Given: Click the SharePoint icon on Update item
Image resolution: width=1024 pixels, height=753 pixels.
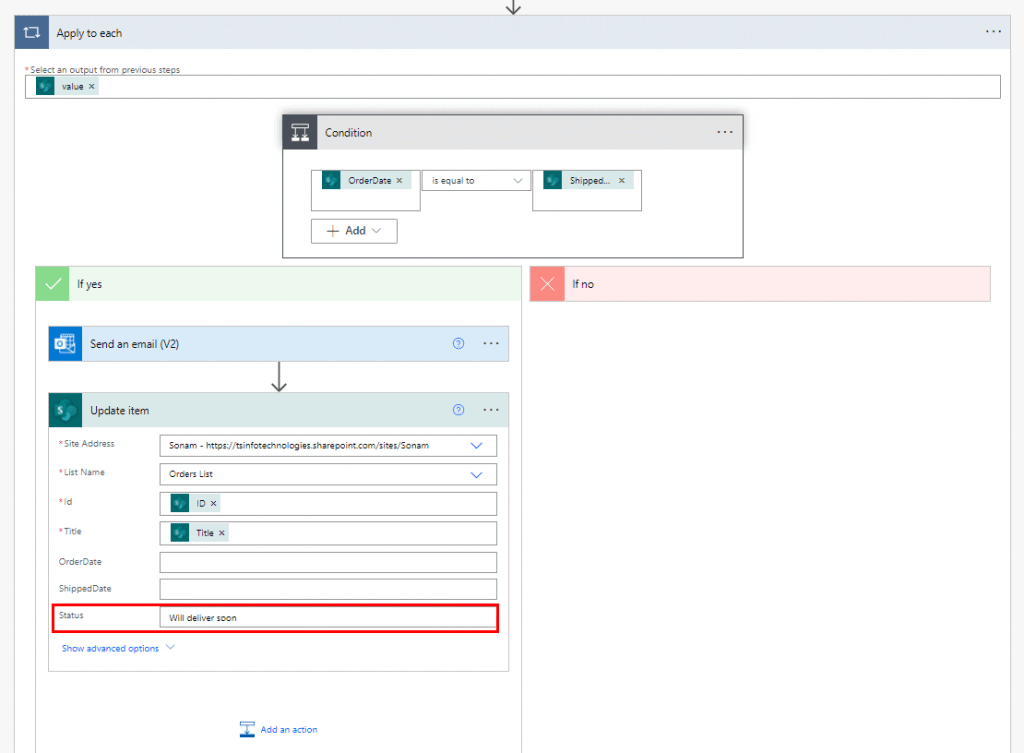Looking at the screenshot, I should pos(65,410).
